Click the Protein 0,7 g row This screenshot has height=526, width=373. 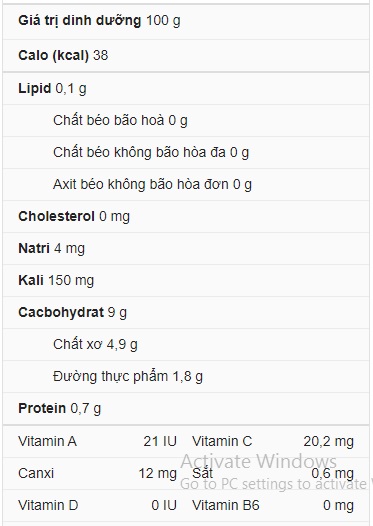click(186, 408)
